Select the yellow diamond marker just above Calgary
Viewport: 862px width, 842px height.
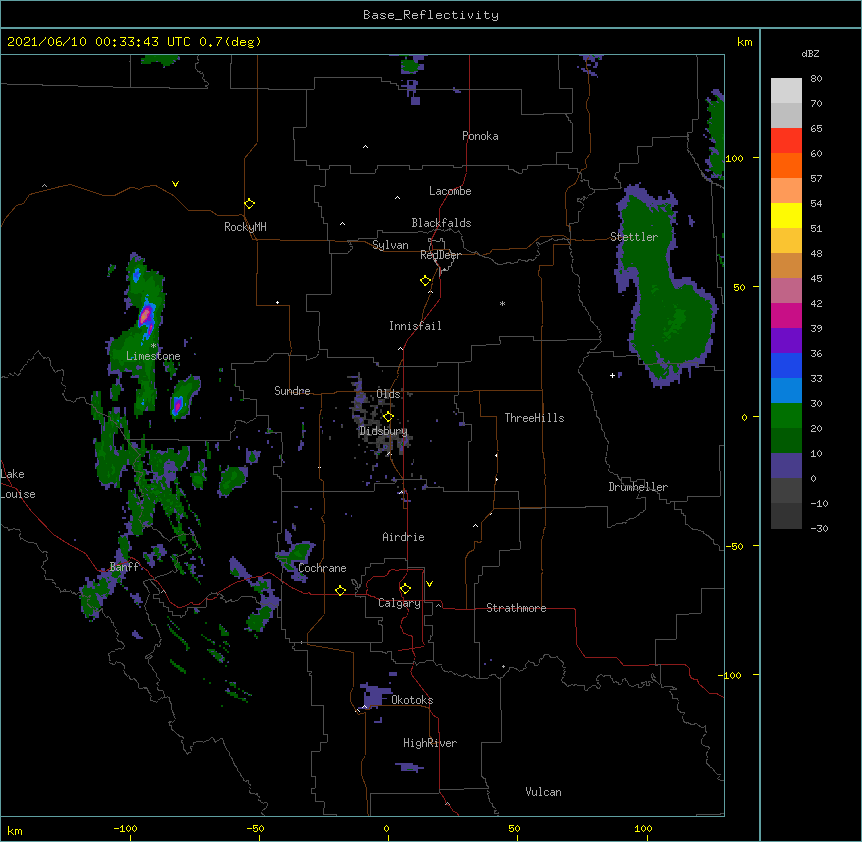[405, 589]
